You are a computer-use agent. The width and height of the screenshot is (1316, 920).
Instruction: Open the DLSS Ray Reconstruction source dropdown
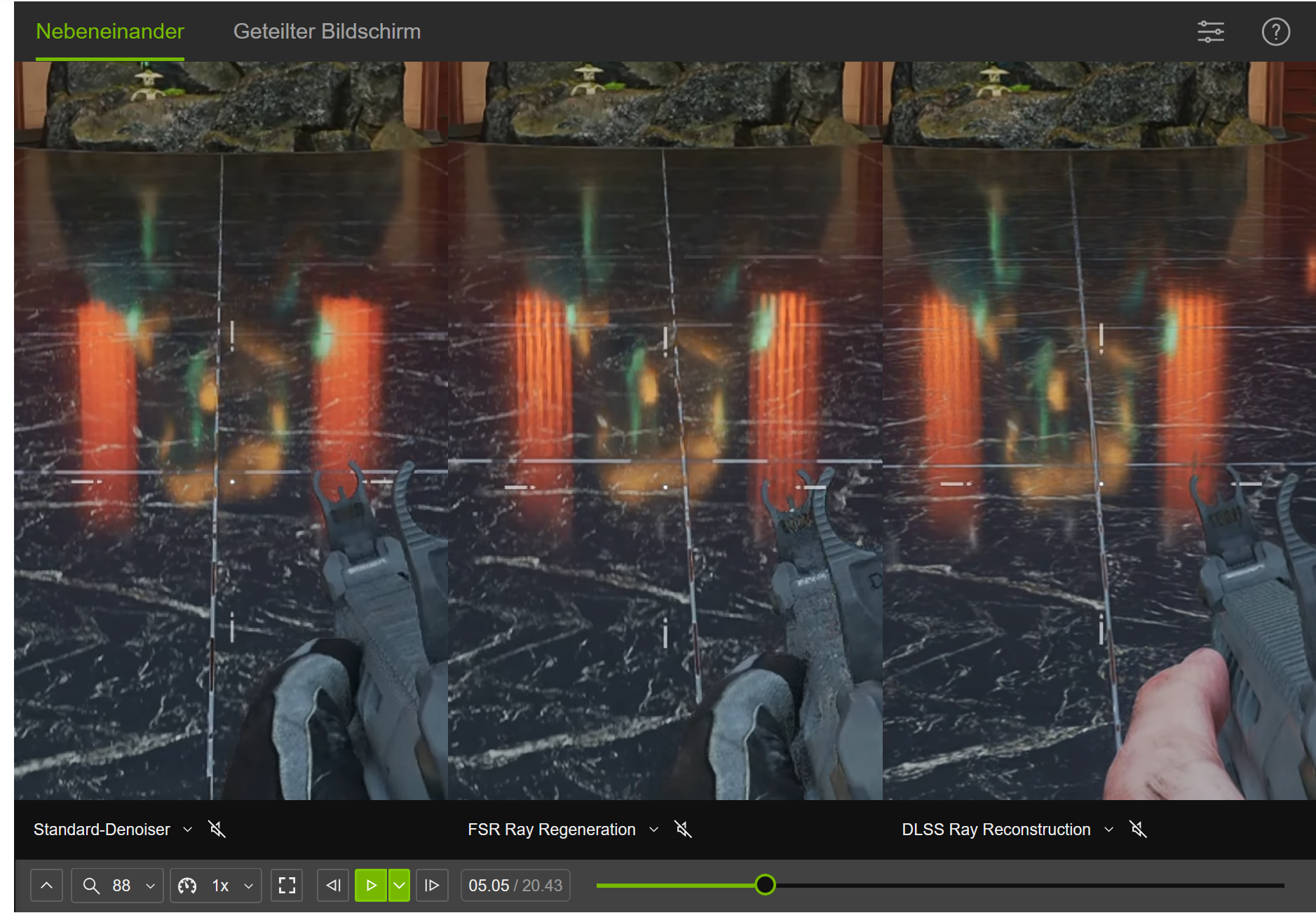(1008, 830)
